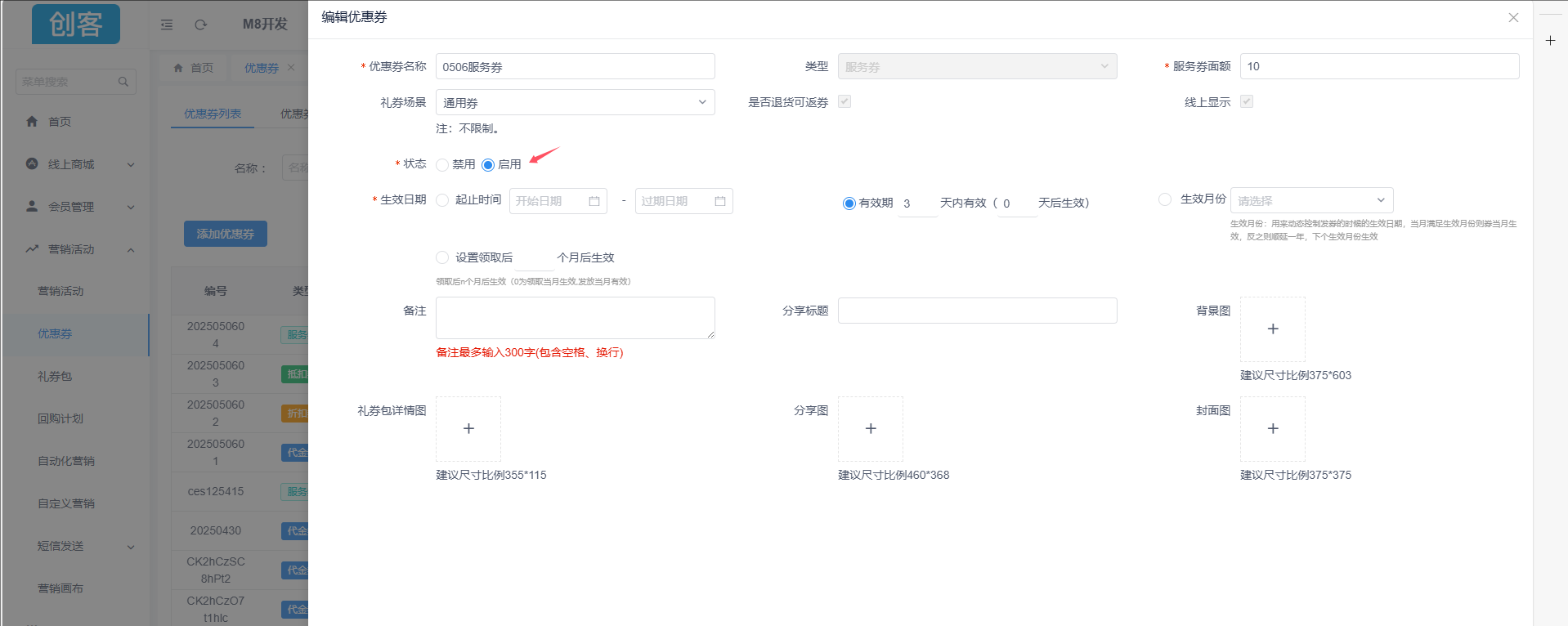Open calendar icon in 开始日期 field

(594, 201)
